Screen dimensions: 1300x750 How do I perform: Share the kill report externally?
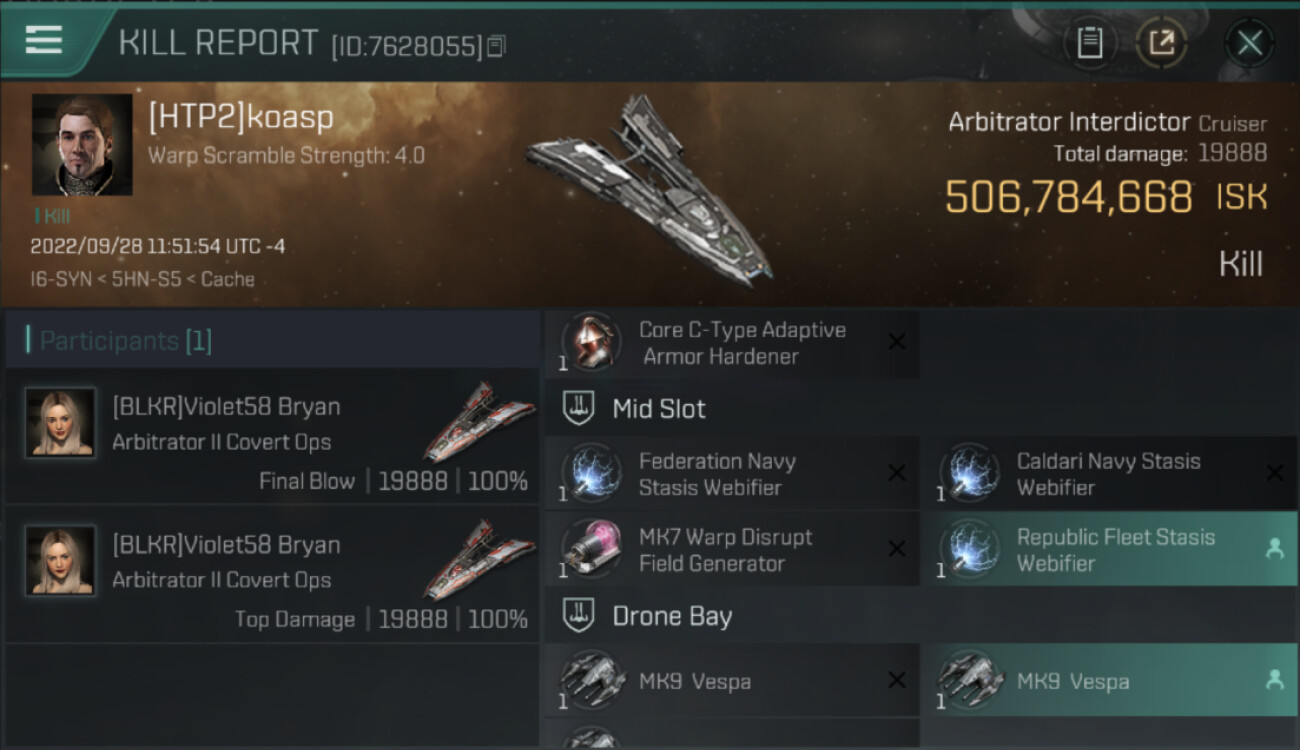(x=1162, y=43)
